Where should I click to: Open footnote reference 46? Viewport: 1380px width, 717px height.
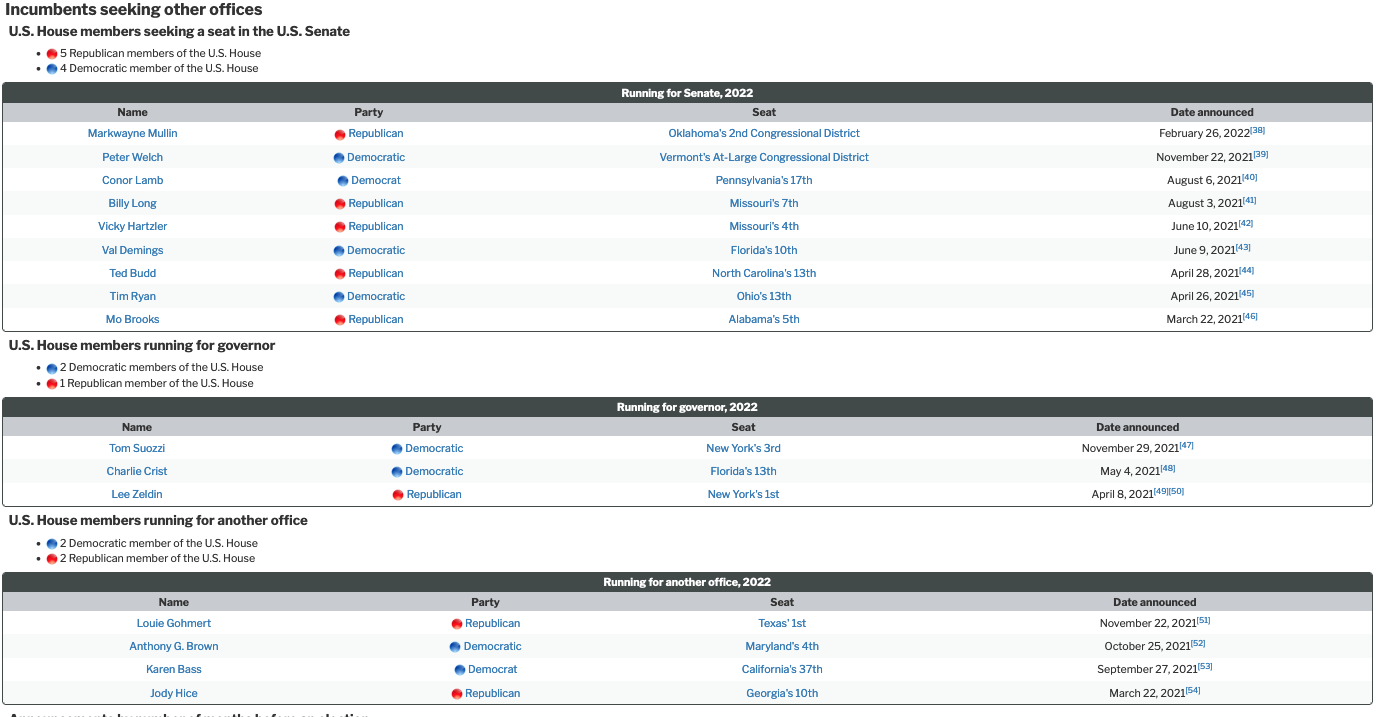[1250, 316]
